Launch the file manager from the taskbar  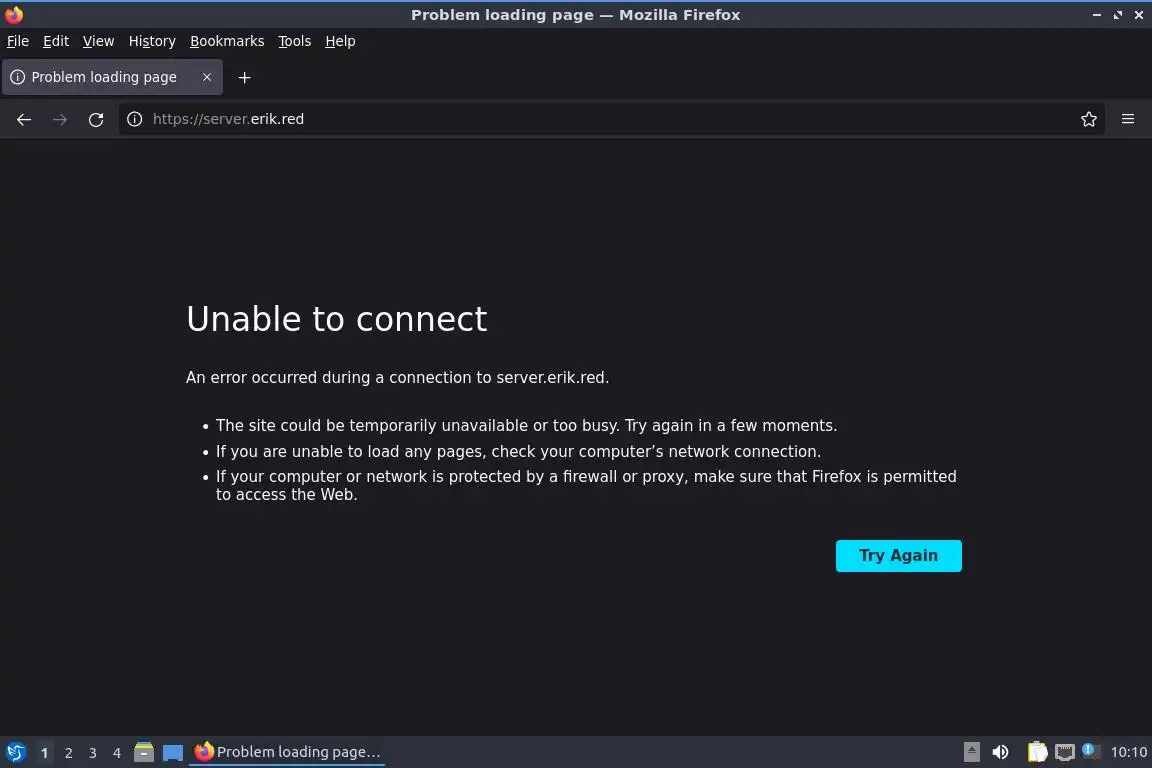pos(144,752)
